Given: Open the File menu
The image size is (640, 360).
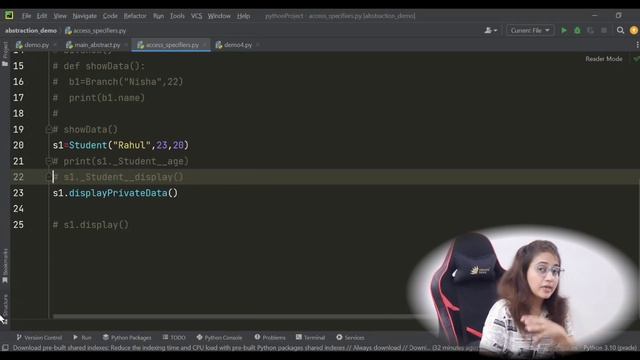Looking at the screenshot, I should click(27, 16).
